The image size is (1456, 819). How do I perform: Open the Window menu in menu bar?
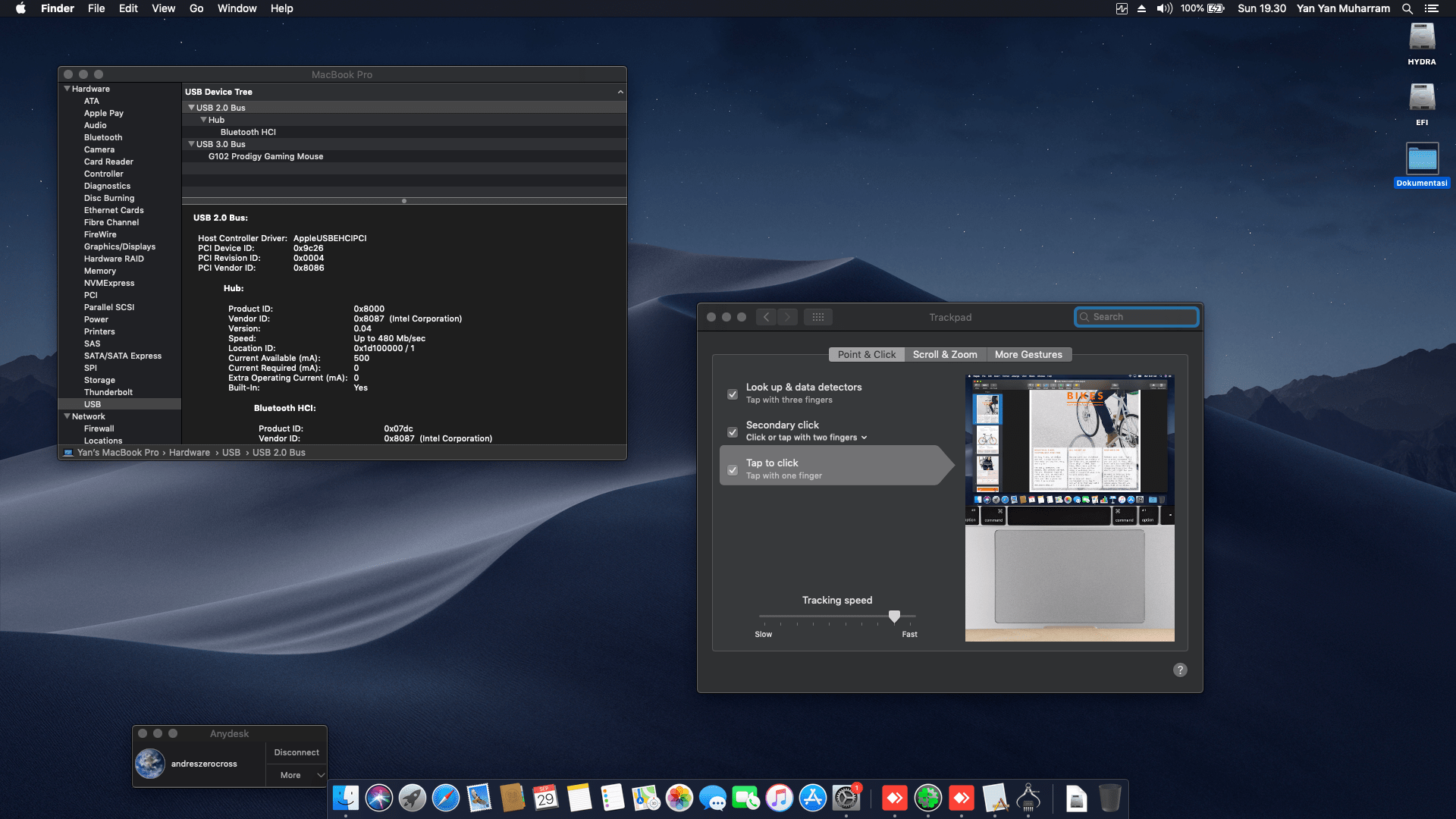click(237, 8)
